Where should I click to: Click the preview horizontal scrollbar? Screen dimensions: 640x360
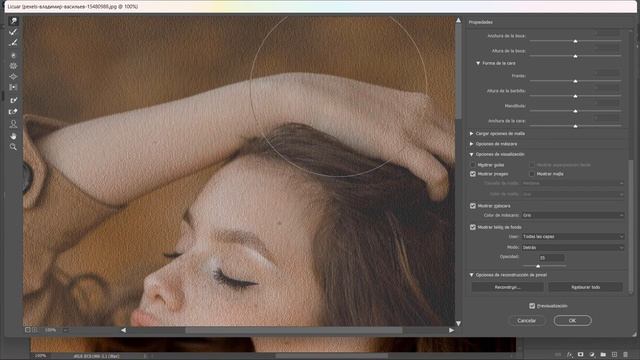294,330
